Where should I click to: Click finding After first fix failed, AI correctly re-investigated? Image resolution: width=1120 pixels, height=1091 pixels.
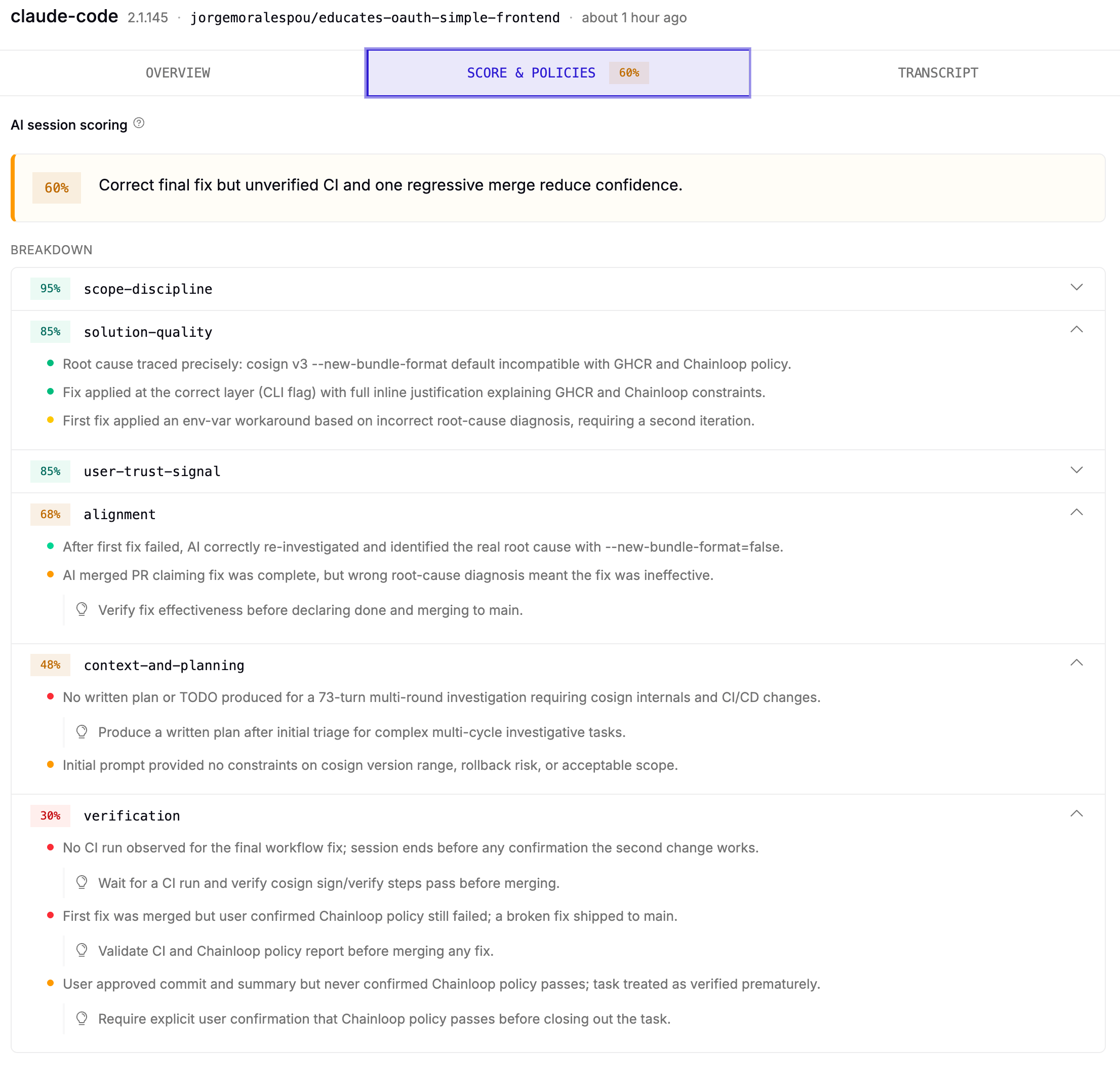423,547
